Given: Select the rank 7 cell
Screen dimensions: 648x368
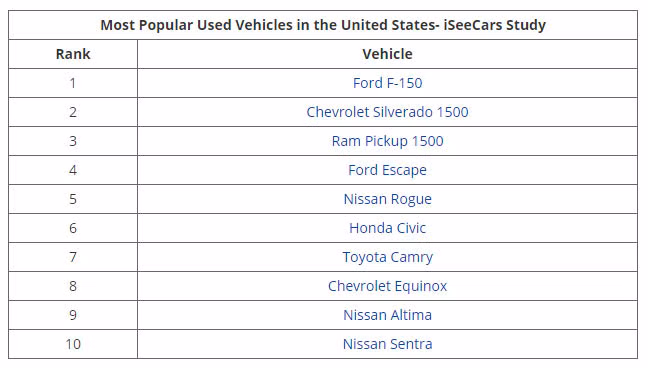Looking at the screenshot, I should pyautogui.click(x=73, y=257).
